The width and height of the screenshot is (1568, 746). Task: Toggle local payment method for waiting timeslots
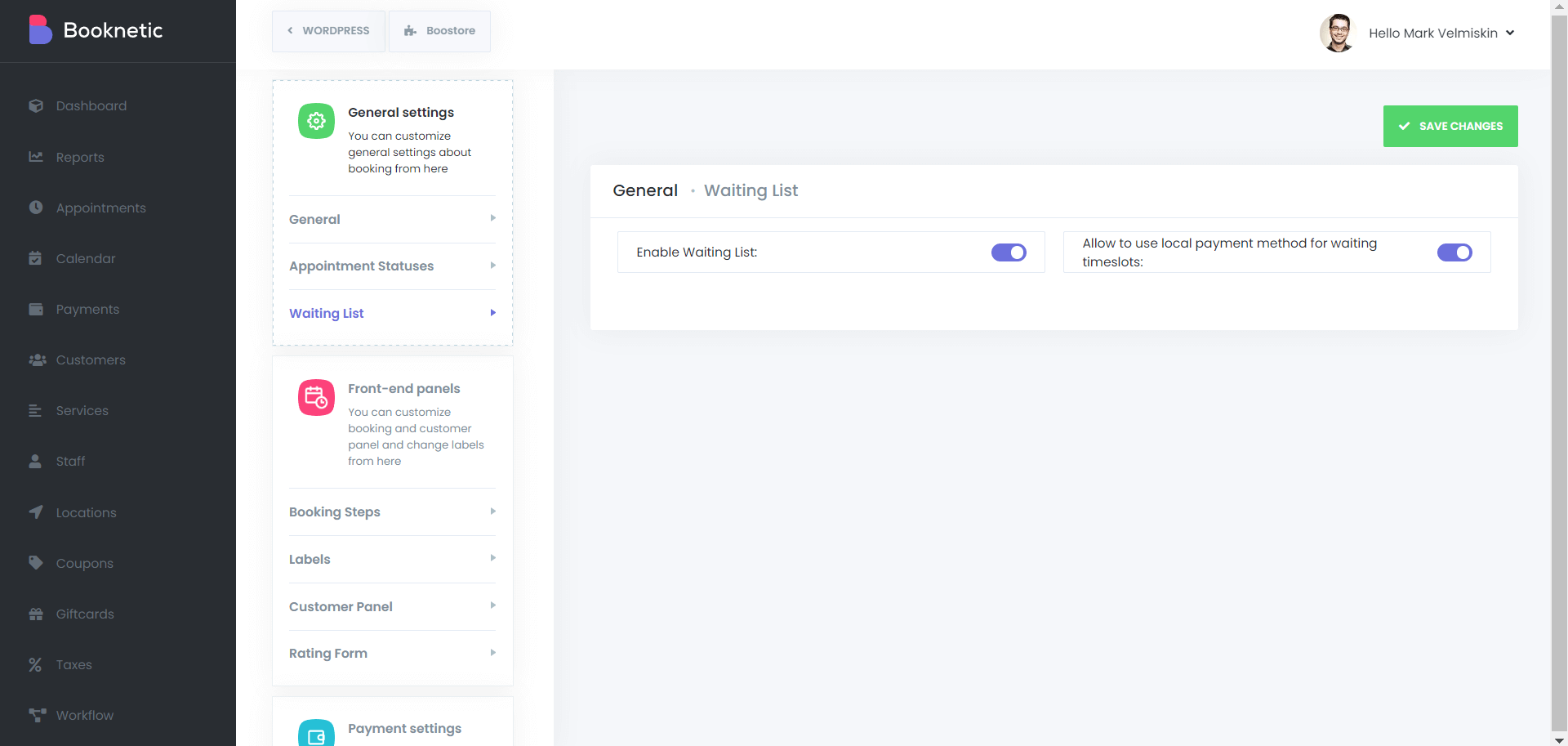1454,252
